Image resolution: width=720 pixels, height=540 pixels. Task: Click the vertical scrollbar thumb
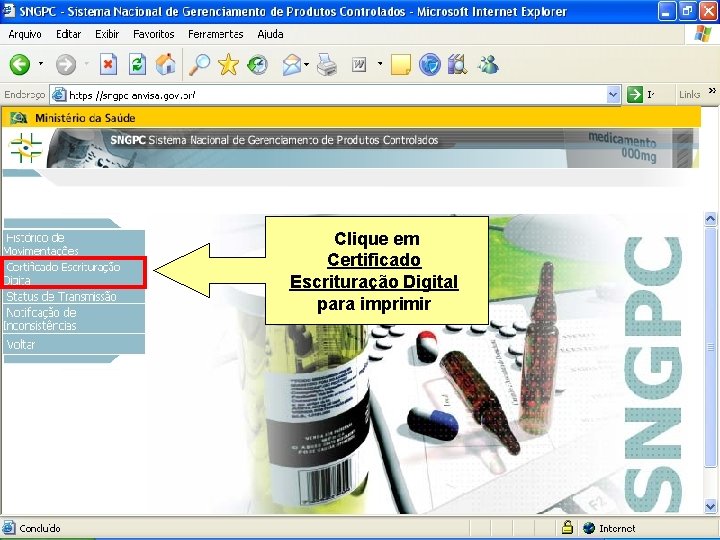coord(711,348)
